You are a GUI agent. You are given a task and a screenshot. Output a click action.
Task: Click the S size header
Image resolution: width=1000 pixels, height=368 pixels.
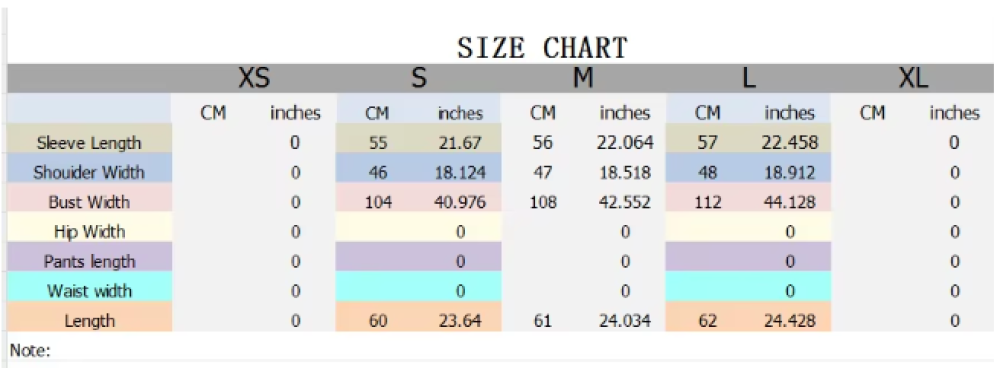(x=418, y=78)
